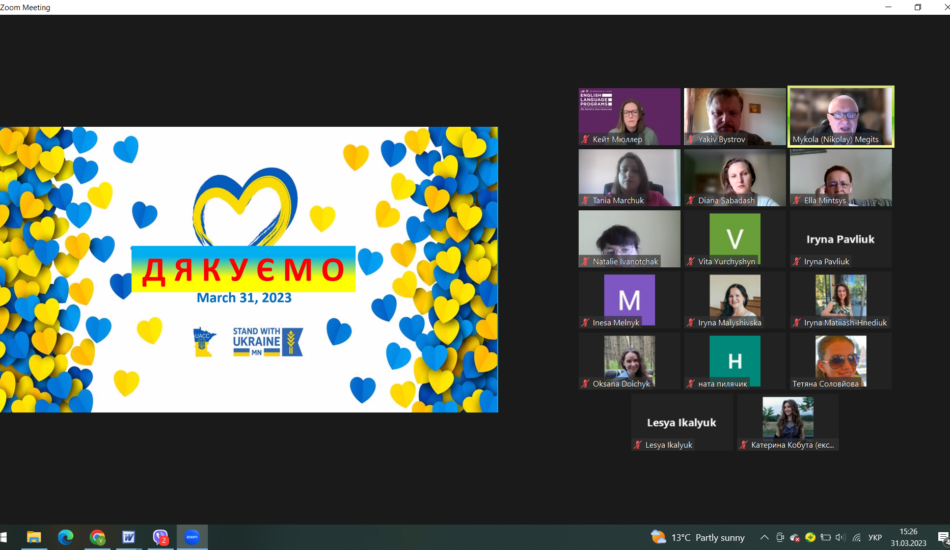The width and height of the screenshot is (950, 550).
Task: Restore down the Zoom Meeting window
Action: coord(917,7)
